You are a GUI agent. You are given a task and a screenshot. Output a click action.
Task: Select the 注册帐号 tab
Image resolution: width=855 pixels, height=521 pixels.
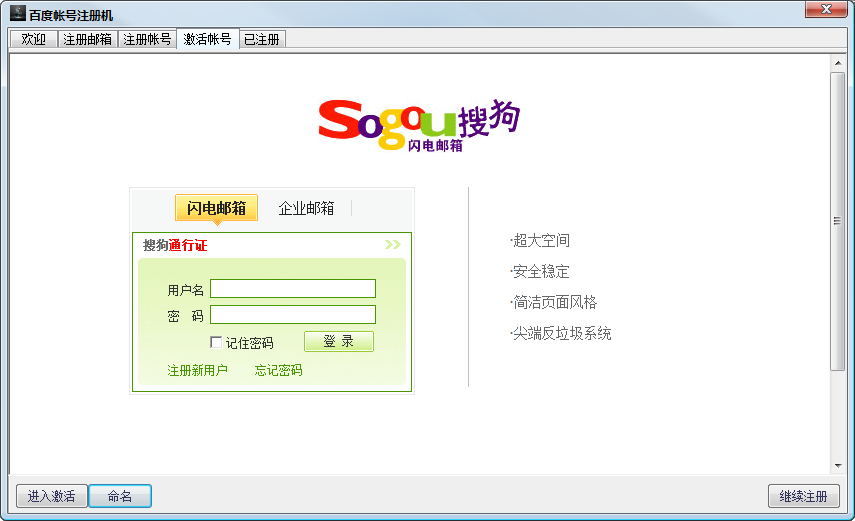[147, 39]
